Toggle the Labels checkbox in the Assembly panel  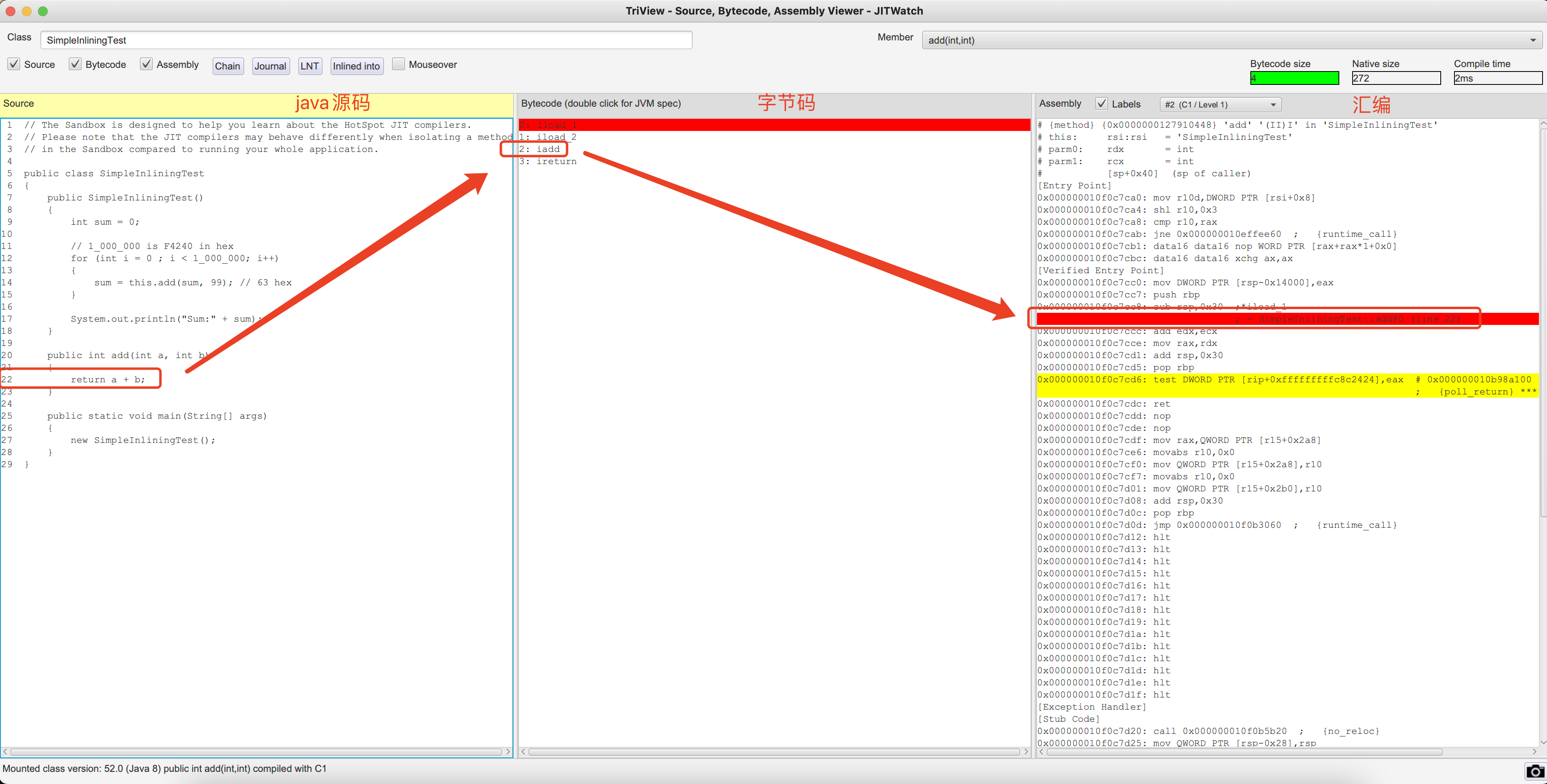pos(1101,103)
